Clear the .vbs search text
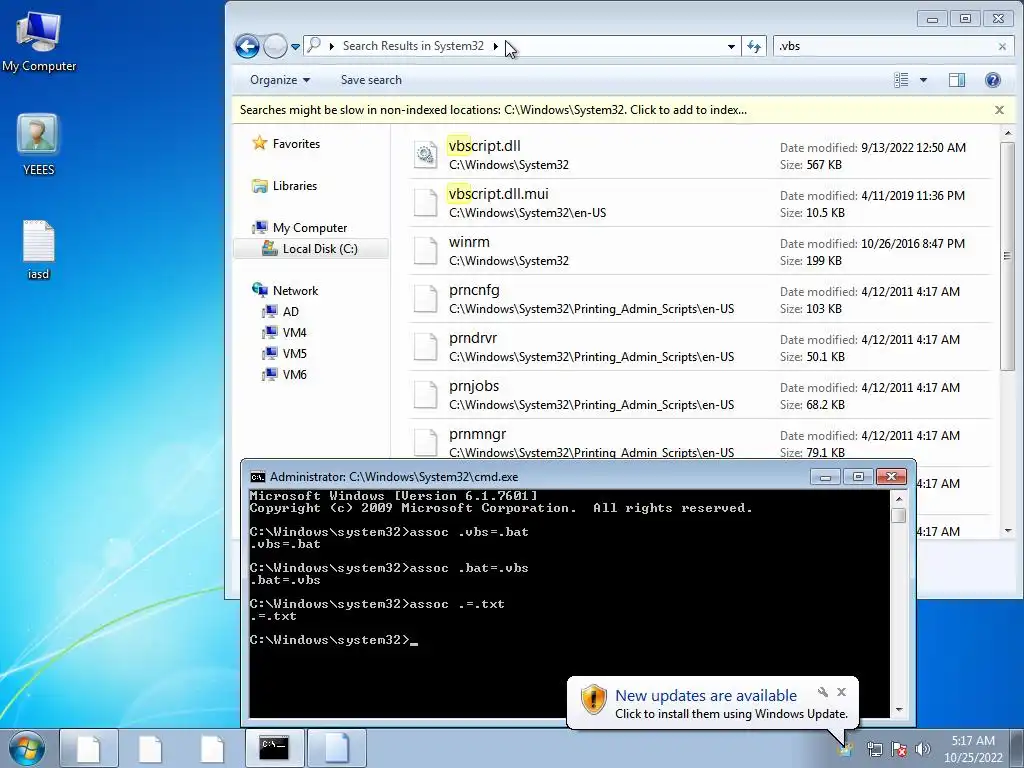Viewport: 1024px width, 768px height. pos(1002,46)
